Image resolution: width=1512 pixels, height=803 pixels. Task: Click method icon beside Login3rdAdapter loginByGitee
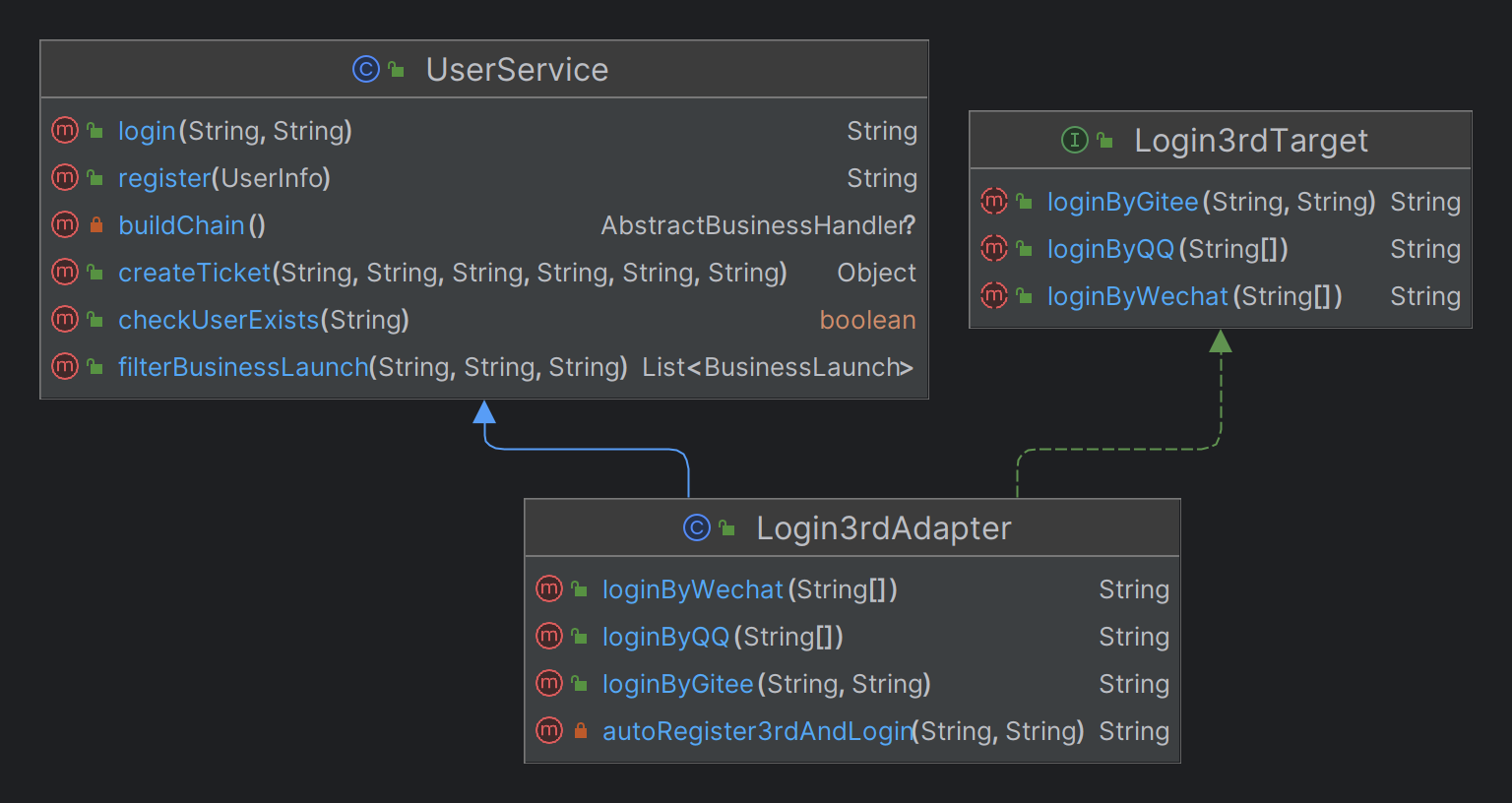tap(549, 683)
